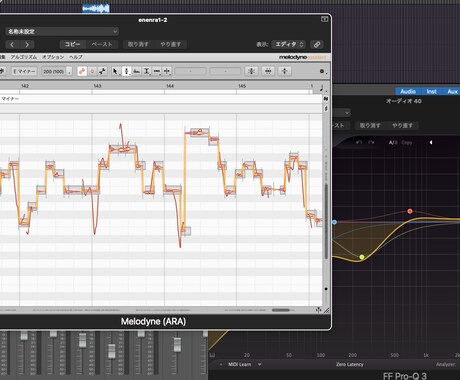The height and width of the screenshot is (380, 460).
Task: Select the red EQ band node
Action: click(x=410, y=211)
